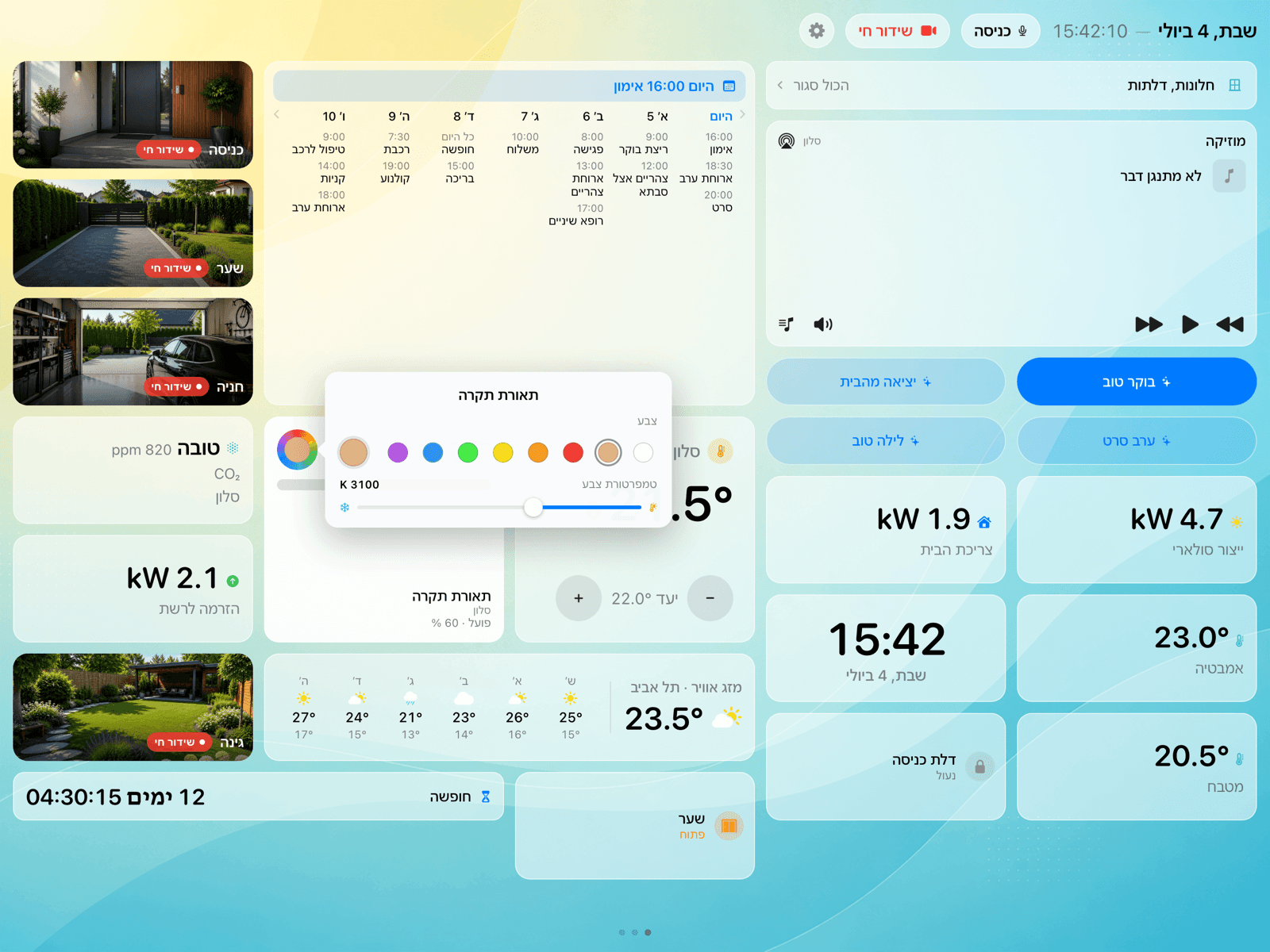Pick the red color swatch

[573, 452]
